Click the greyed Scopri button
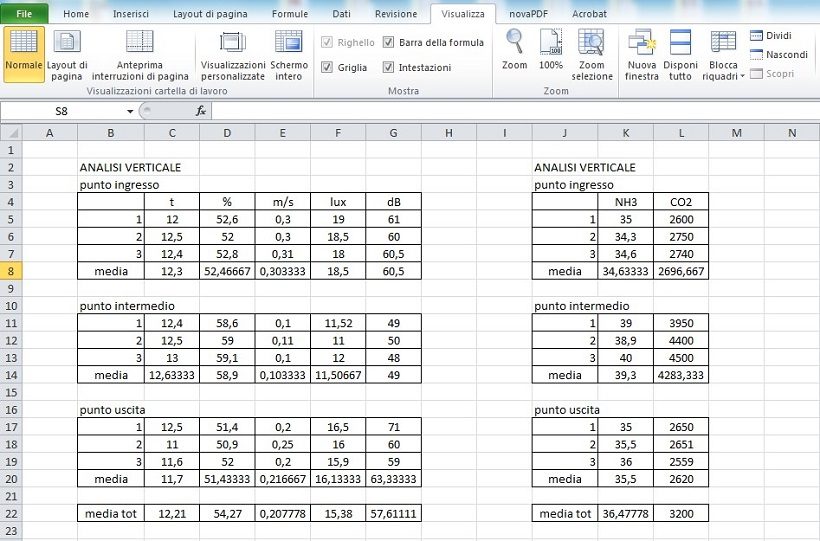Image resolution: width=820 pixels, height=541 pixels. (x=772, y=74)
